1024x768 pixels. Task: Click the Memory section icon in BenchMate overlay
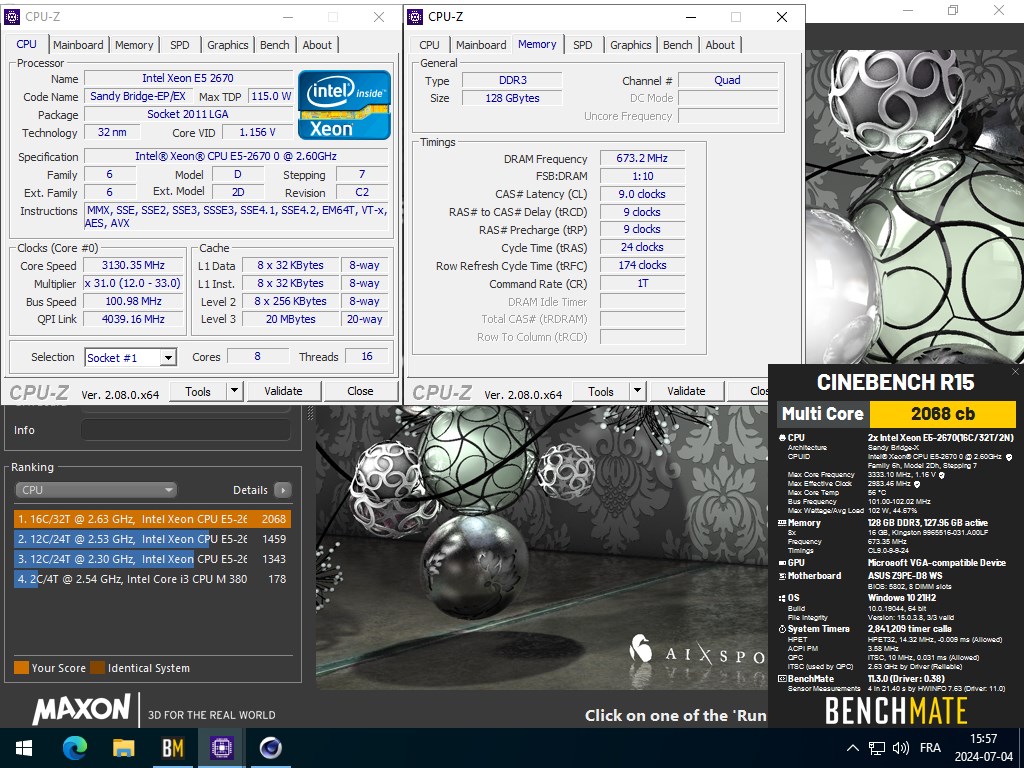coord(782,523)
